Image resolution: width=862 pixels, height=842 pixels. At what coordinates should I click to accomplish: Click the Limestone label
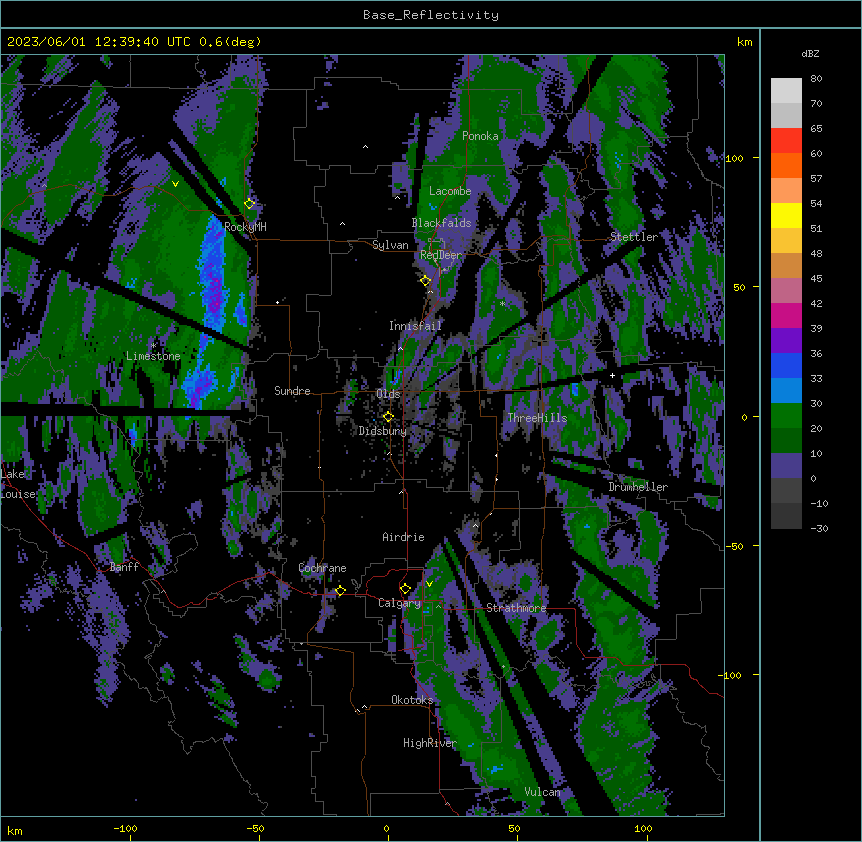point(153,356)
